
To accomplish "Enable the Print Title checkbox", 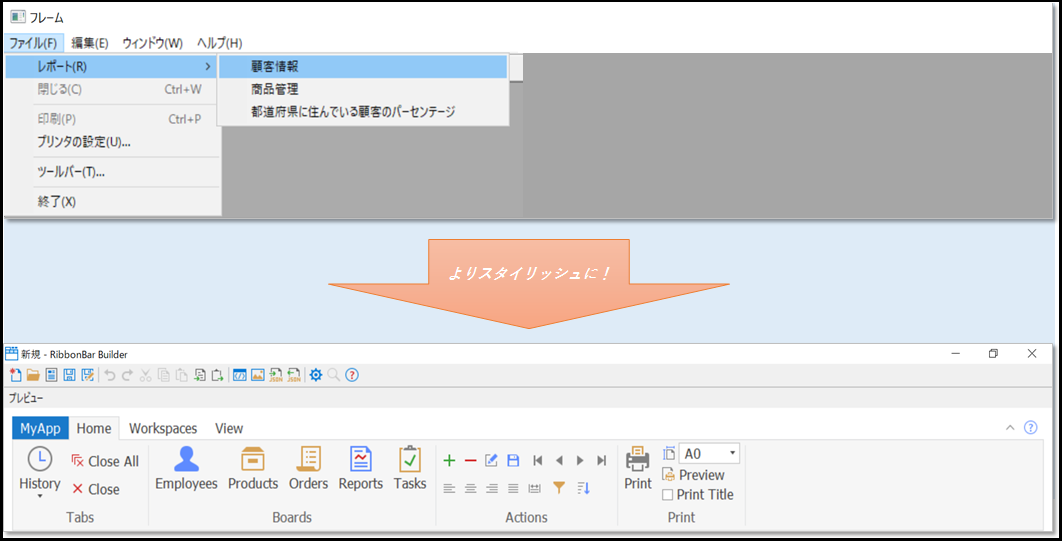I will pos(668,495).
